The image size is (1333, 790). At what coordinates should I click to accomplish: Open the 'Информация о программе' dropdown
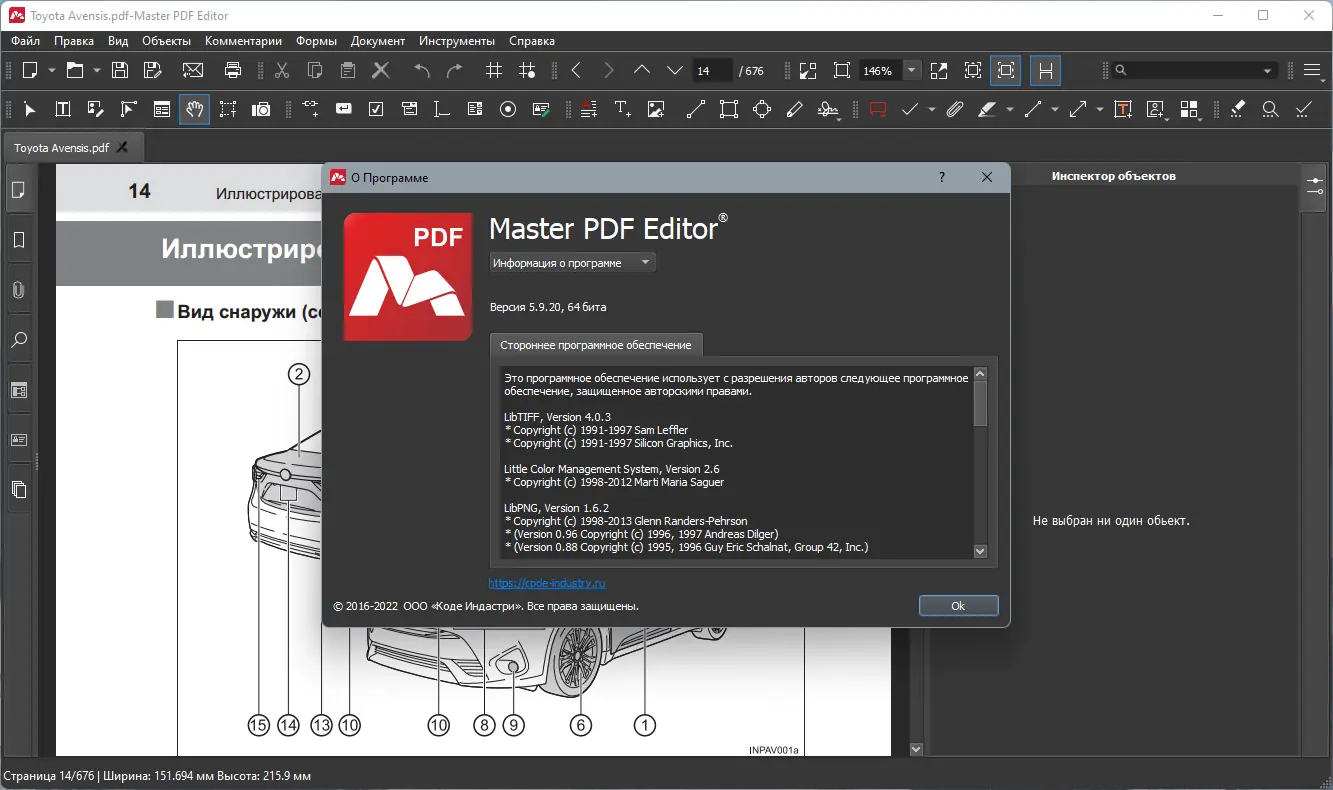click(x=571, y=262)
